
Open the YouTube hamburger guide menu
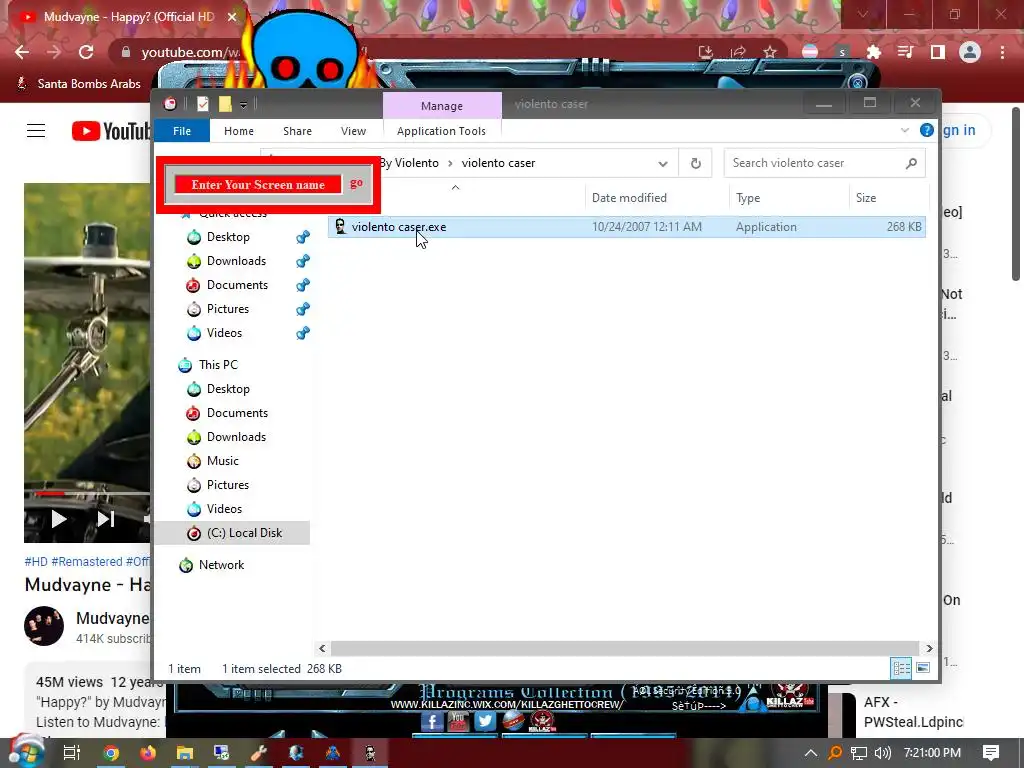point(36,131)
